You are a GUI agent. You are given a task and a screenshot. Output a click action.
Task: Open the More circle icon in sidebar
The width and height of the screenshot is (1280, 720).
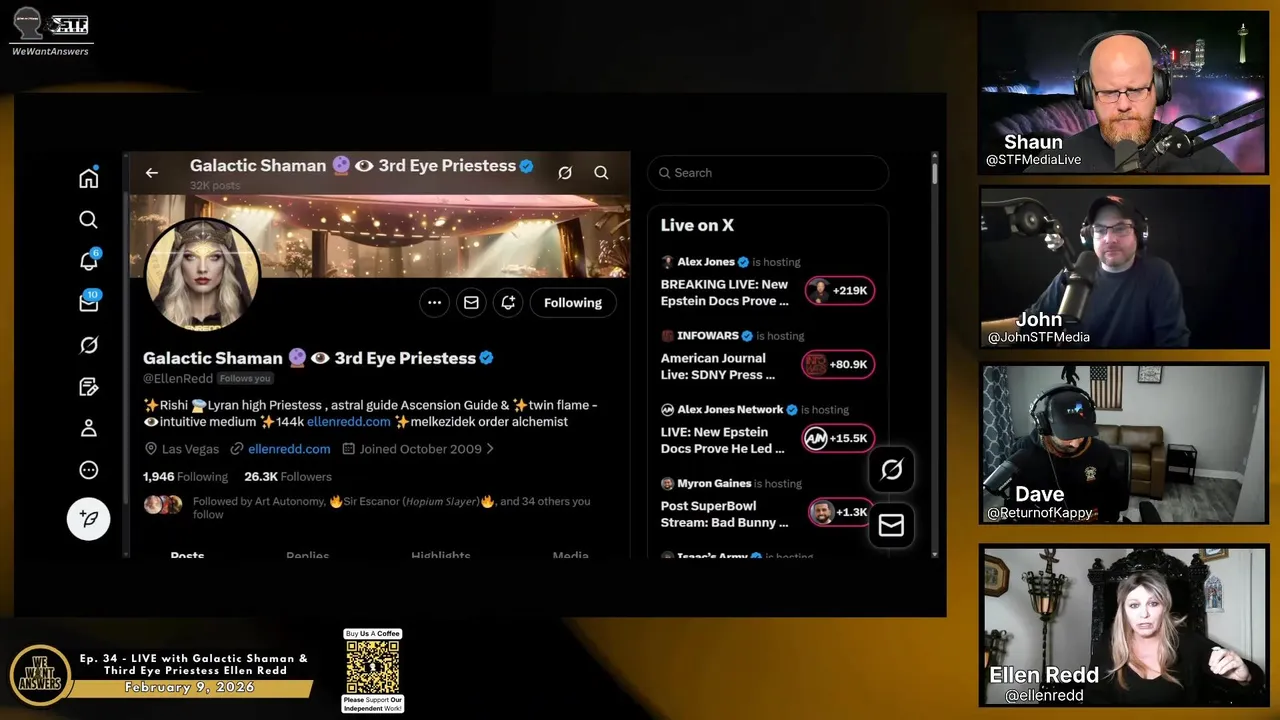click(x=89, y=470)
